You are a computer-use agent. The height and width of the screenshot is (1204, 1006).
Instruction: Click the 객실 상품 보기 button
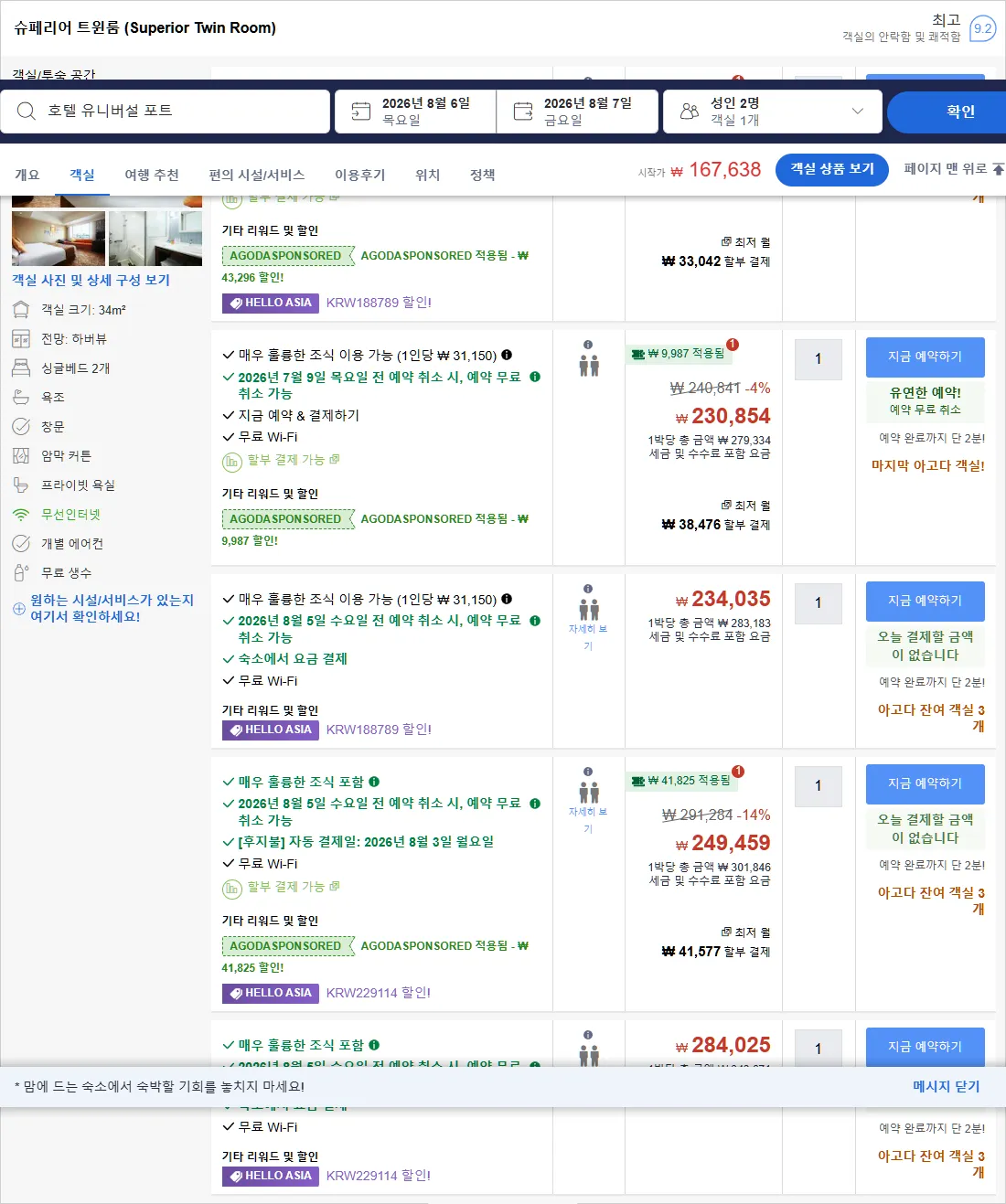pos(832,169)
